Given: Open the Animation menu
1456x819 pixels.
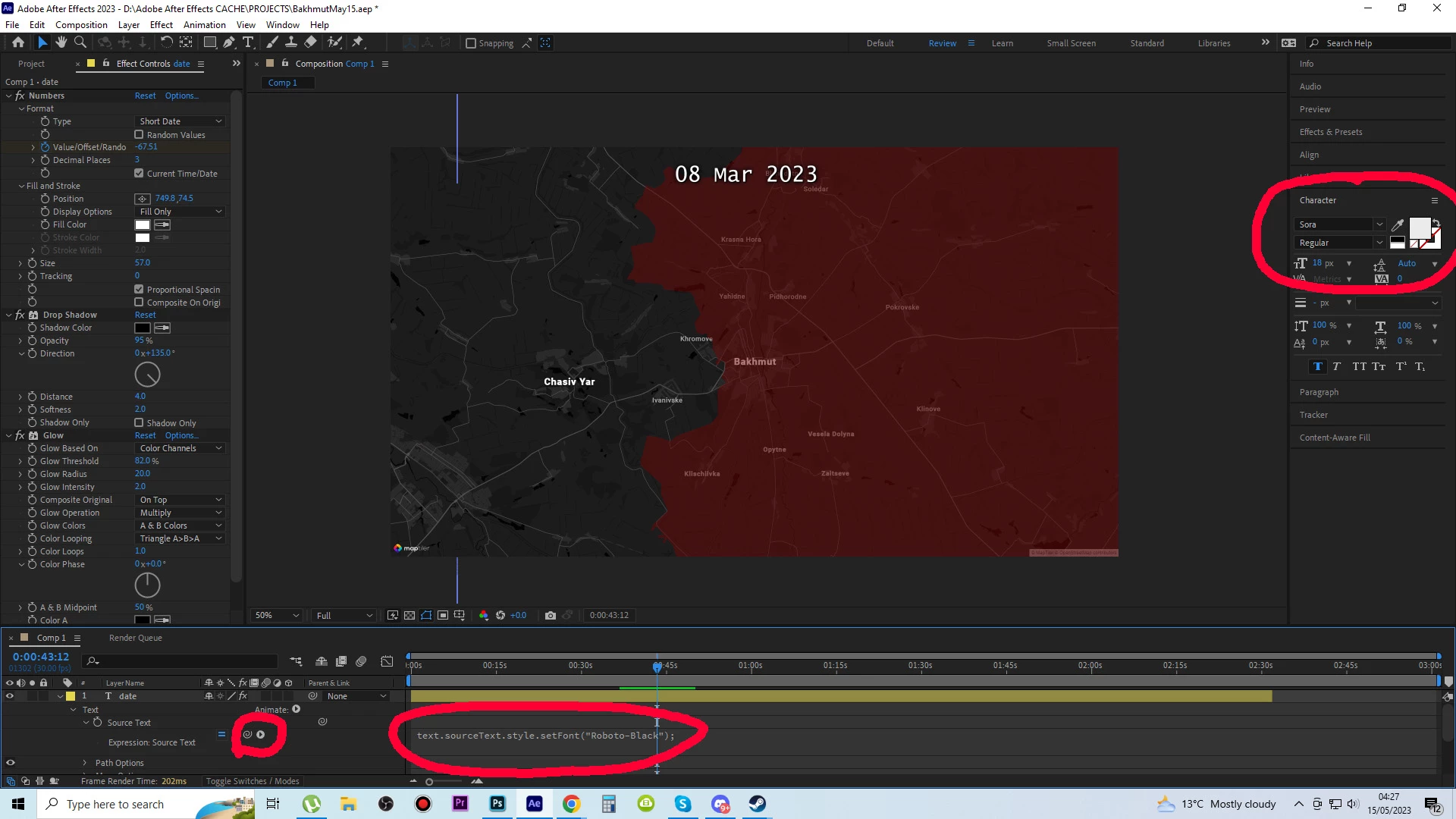Looking at the screenshot, I should pyautogui.click(x=204, y=24).
